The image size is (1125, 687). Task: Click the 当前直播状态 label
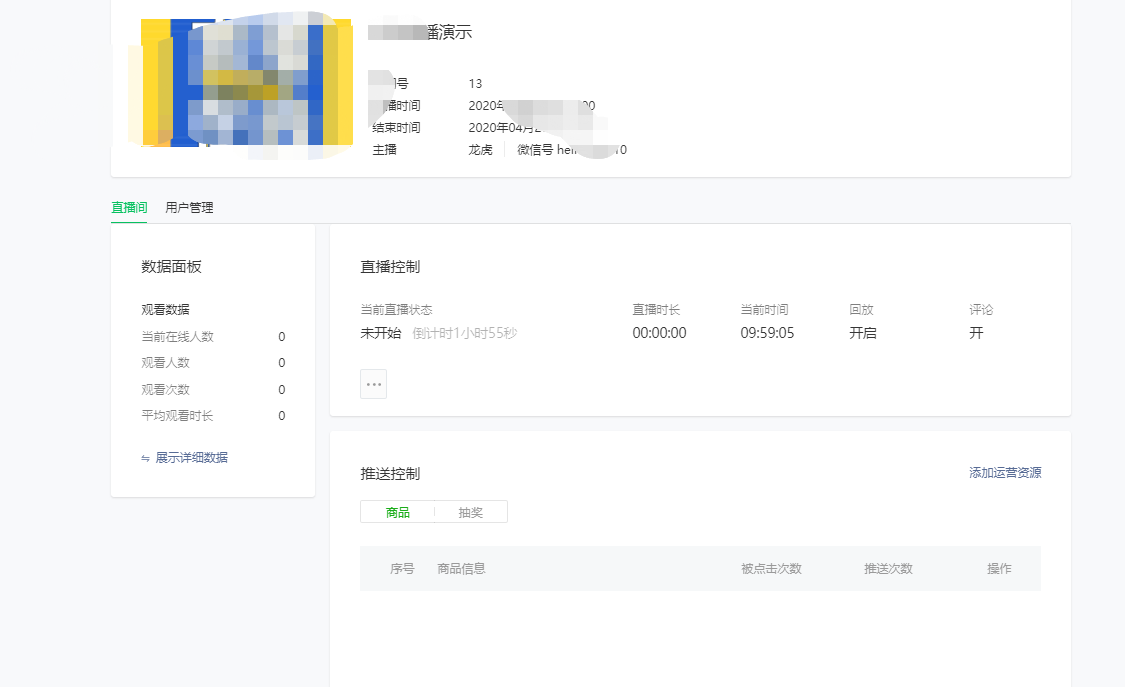pyautogui.click(x=396, y=310)
